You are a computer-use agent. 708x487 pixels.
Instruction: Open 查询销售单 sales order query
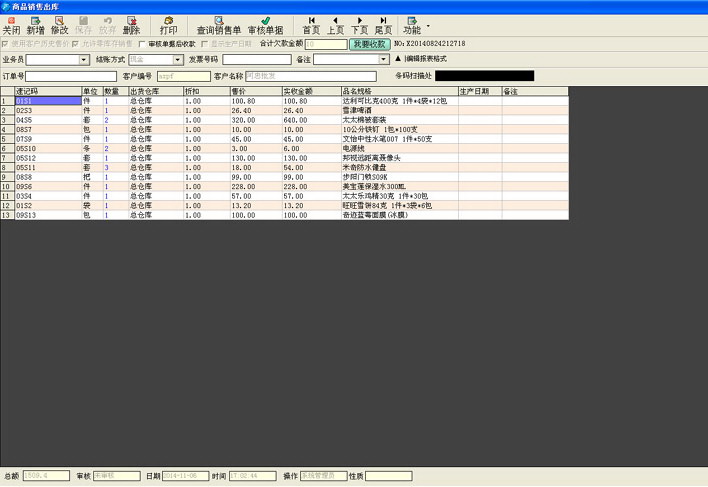pos(218,25)
